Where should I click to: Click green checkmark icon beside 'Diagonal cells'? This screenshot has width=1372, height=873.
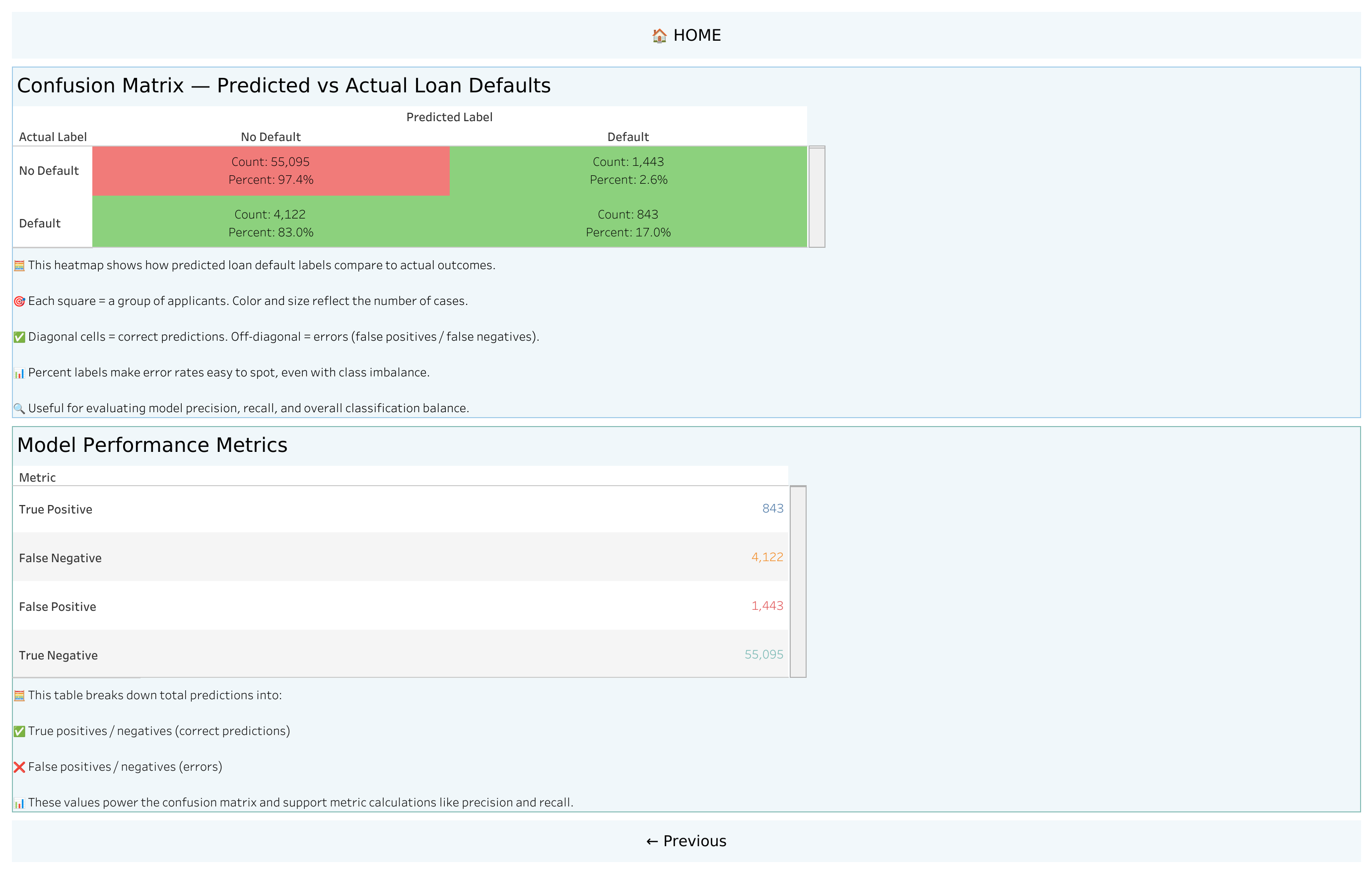pos(19,337)
